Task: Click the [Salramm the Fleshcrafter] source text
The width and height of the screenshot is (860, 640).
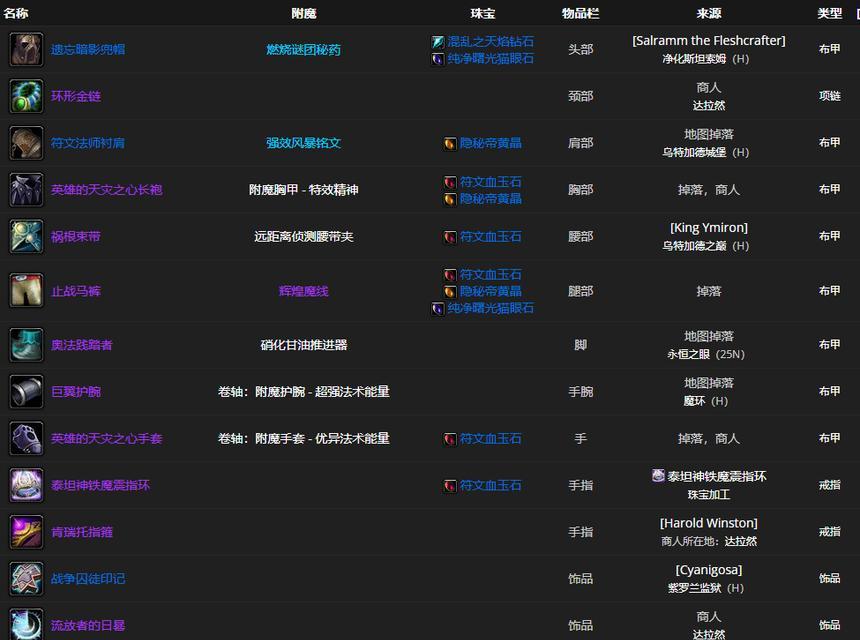Action: pyautogui.click(x=709, y=41)
